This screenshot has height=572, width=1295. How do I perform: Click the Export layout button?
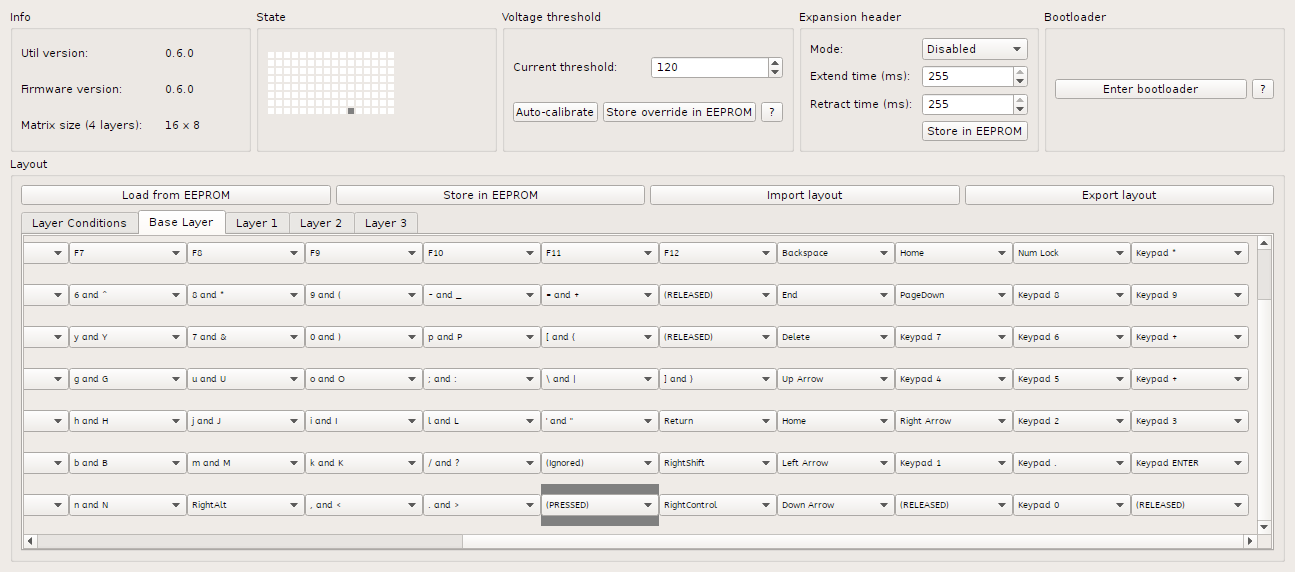[x=1119, y=195]
